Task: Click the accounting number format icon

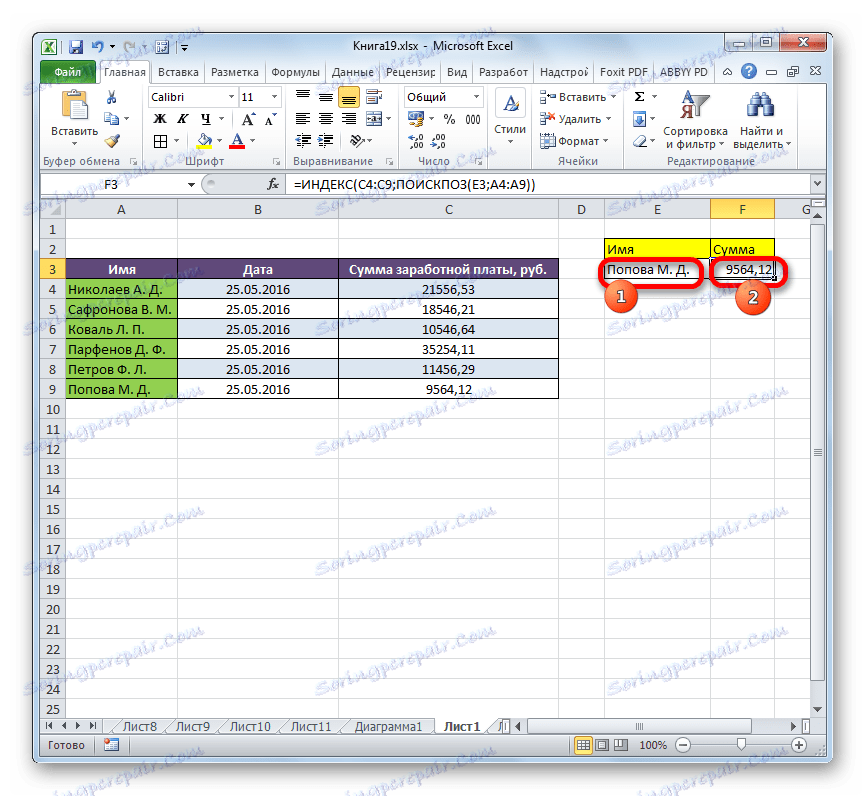Action: (x=415, y=119)
